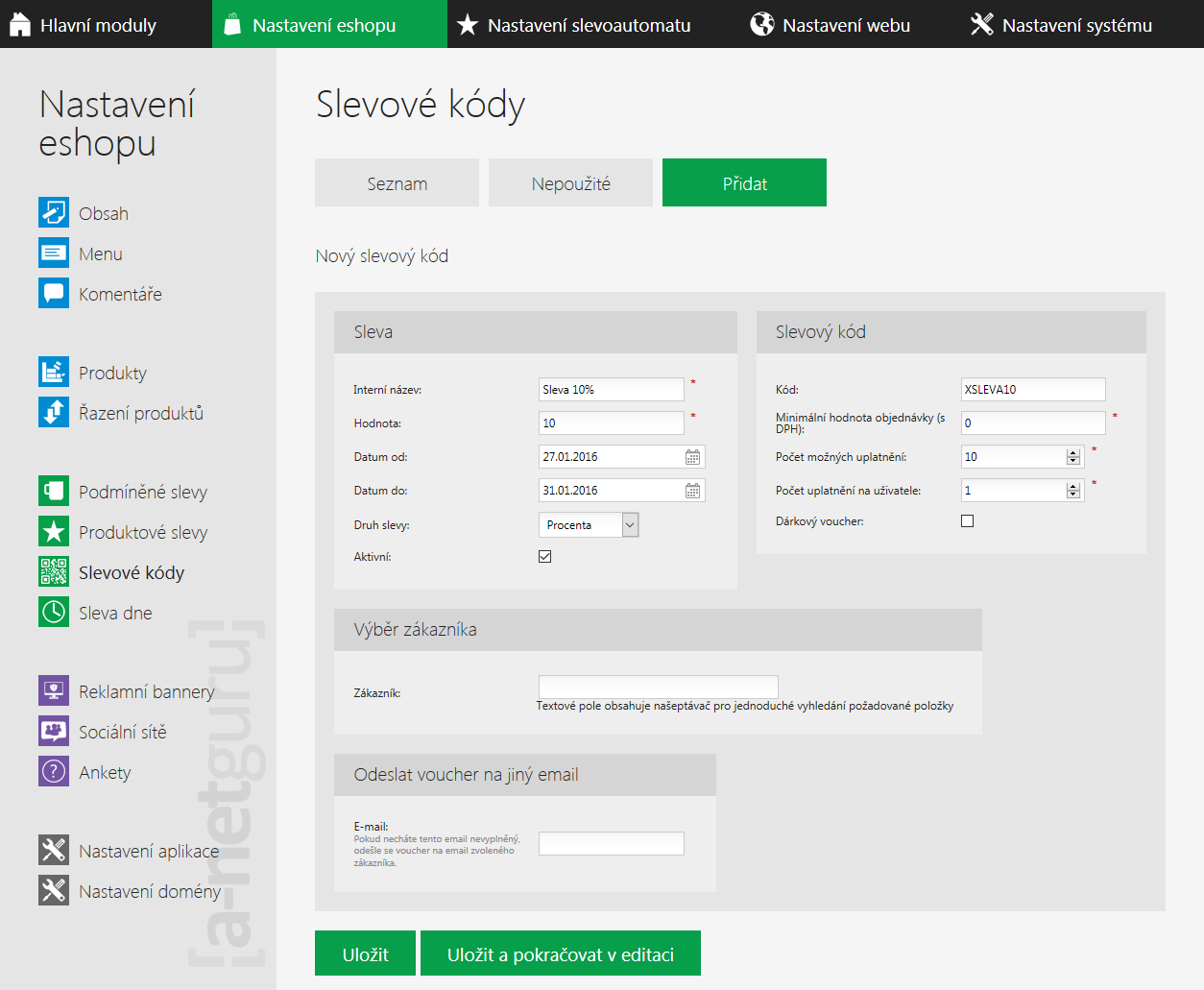The height and width of the screenshot is (990, 1204).
Task: Focus the Kód field containing XSLEVA10
Action: coord(1033,389)
